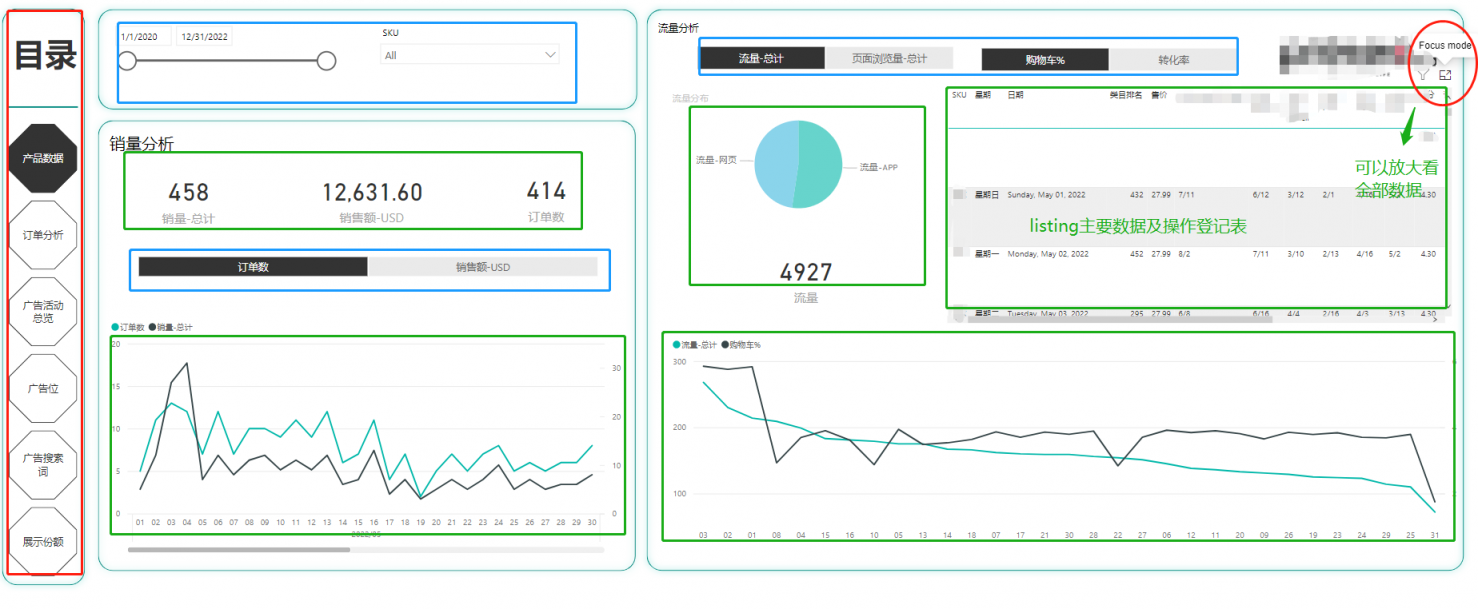Select the 广告位 sidebar button
The image size is (1478, 609).
[x=43, y=388]
